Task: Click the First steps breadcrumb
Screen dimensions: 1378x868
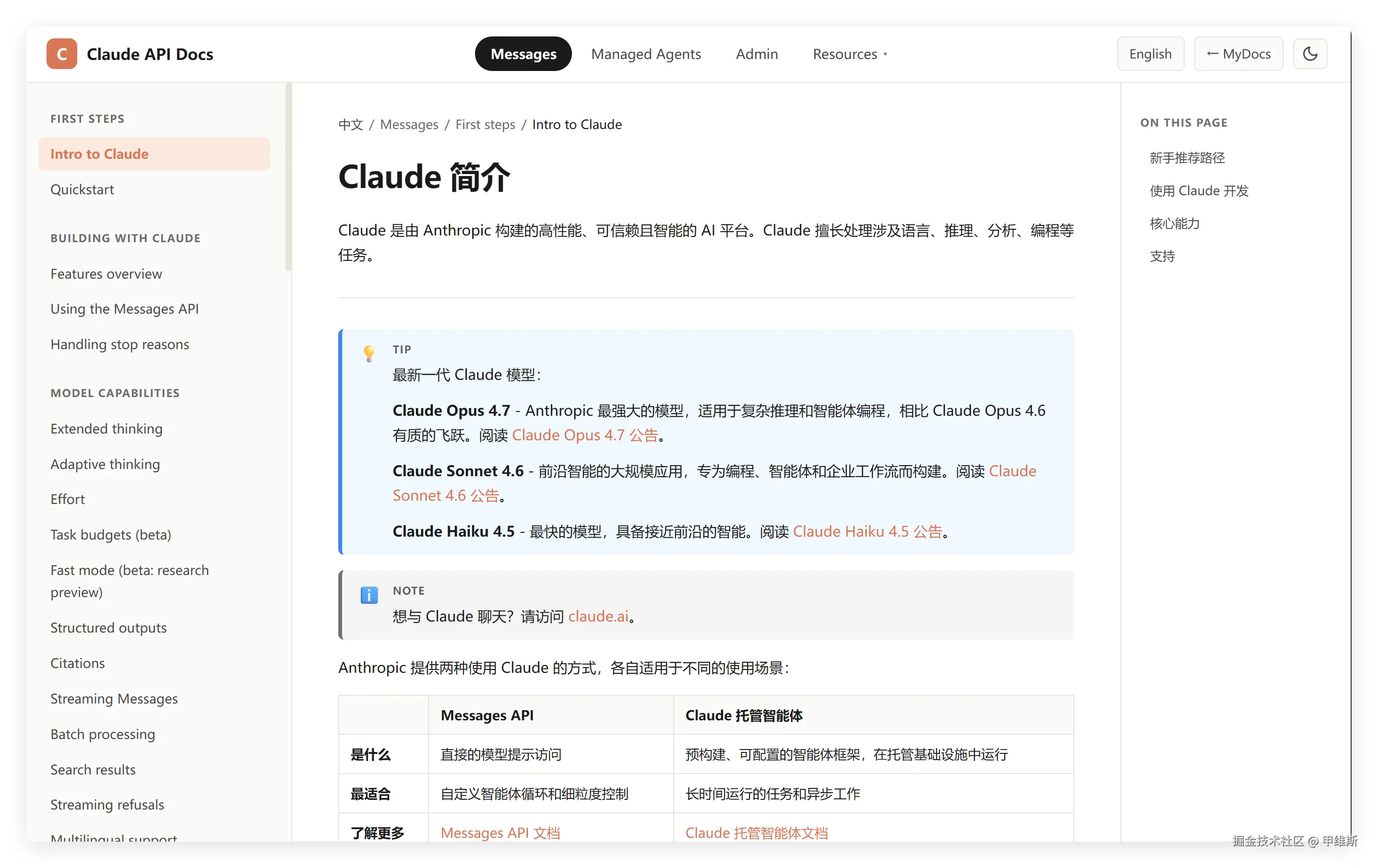Action: coord(485,125)
